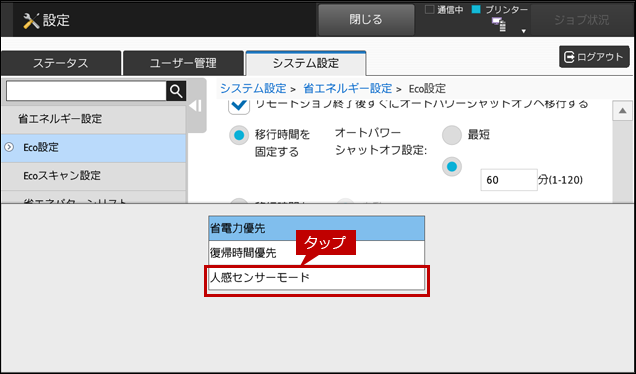Click the Eco設定 arrow bullet icon
This screenshot has height=374, width=636.
tap(9, 147)
